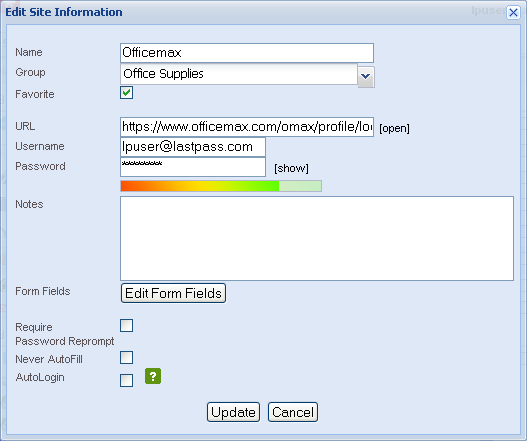Click inside the masked Password field
The height and width of the screenshot is (441, 527).
[x=193, y=167]
